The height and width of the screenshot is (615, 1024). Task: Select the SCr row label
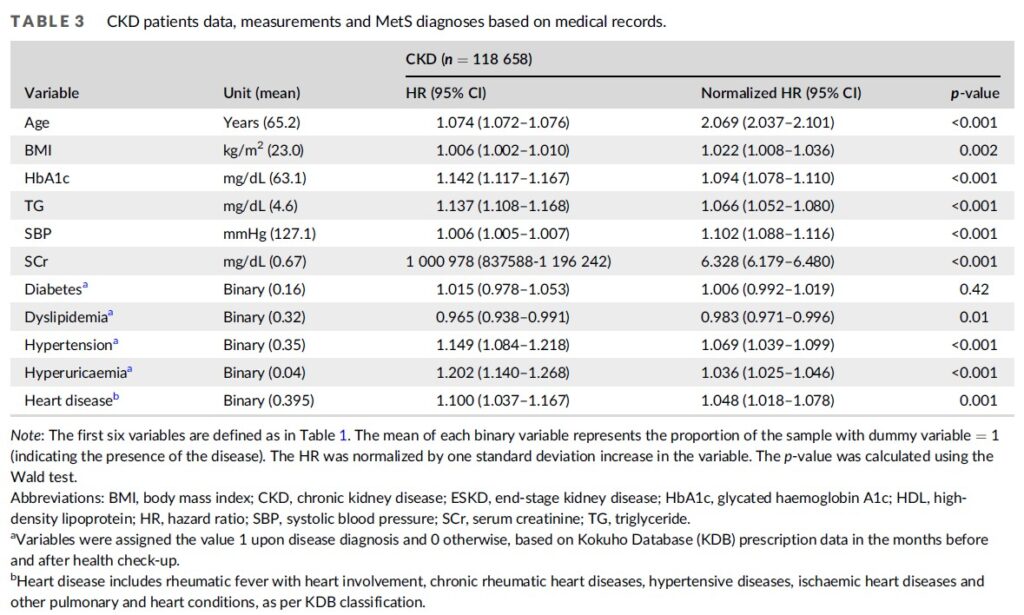tap(36, 261)
